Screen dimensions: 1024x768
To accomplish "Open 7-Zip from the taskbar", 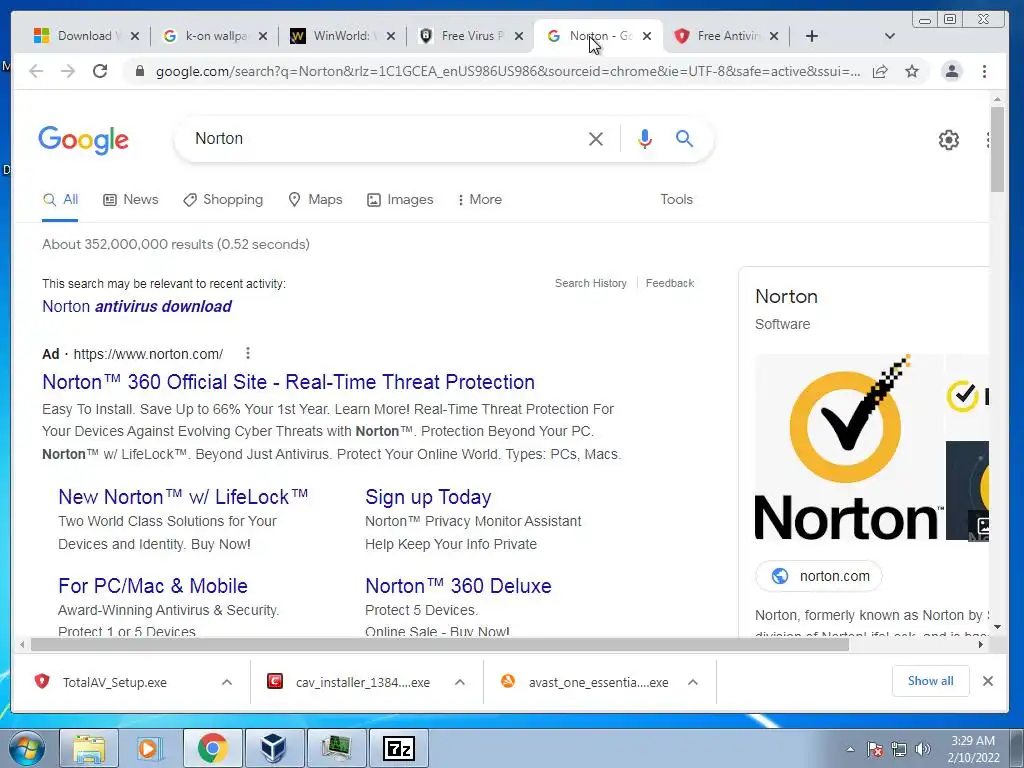I will (399, 748).
